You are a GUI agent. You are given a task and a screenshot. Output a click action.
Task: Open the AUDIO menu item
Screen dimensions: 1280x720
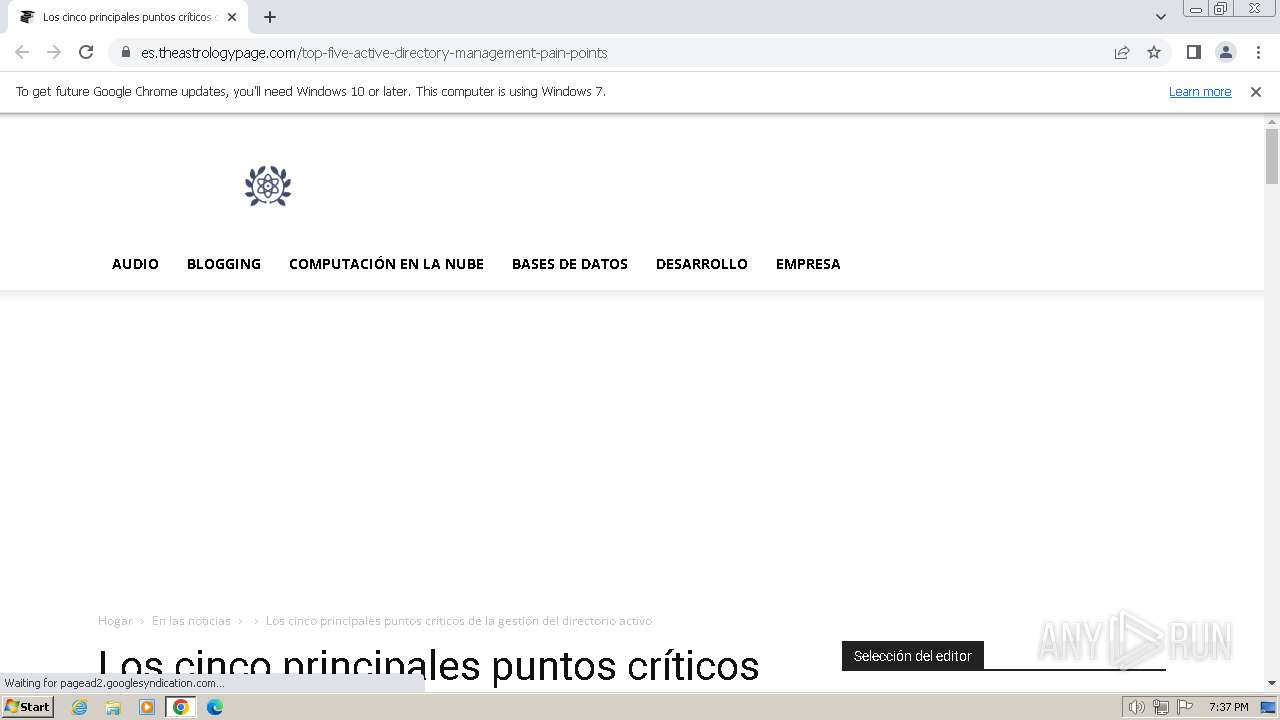[x=135, y=264]
